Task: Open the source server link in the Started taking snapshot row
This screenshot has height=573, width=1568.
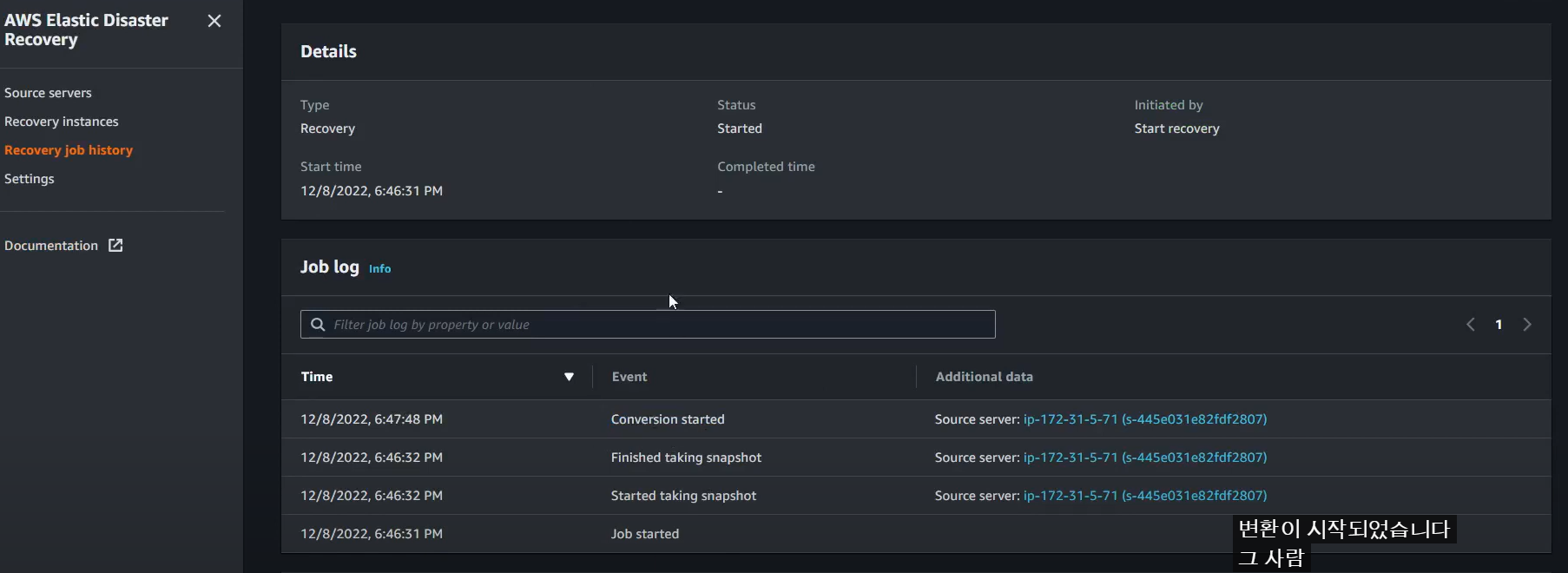Action: [x=1145, y=496]
